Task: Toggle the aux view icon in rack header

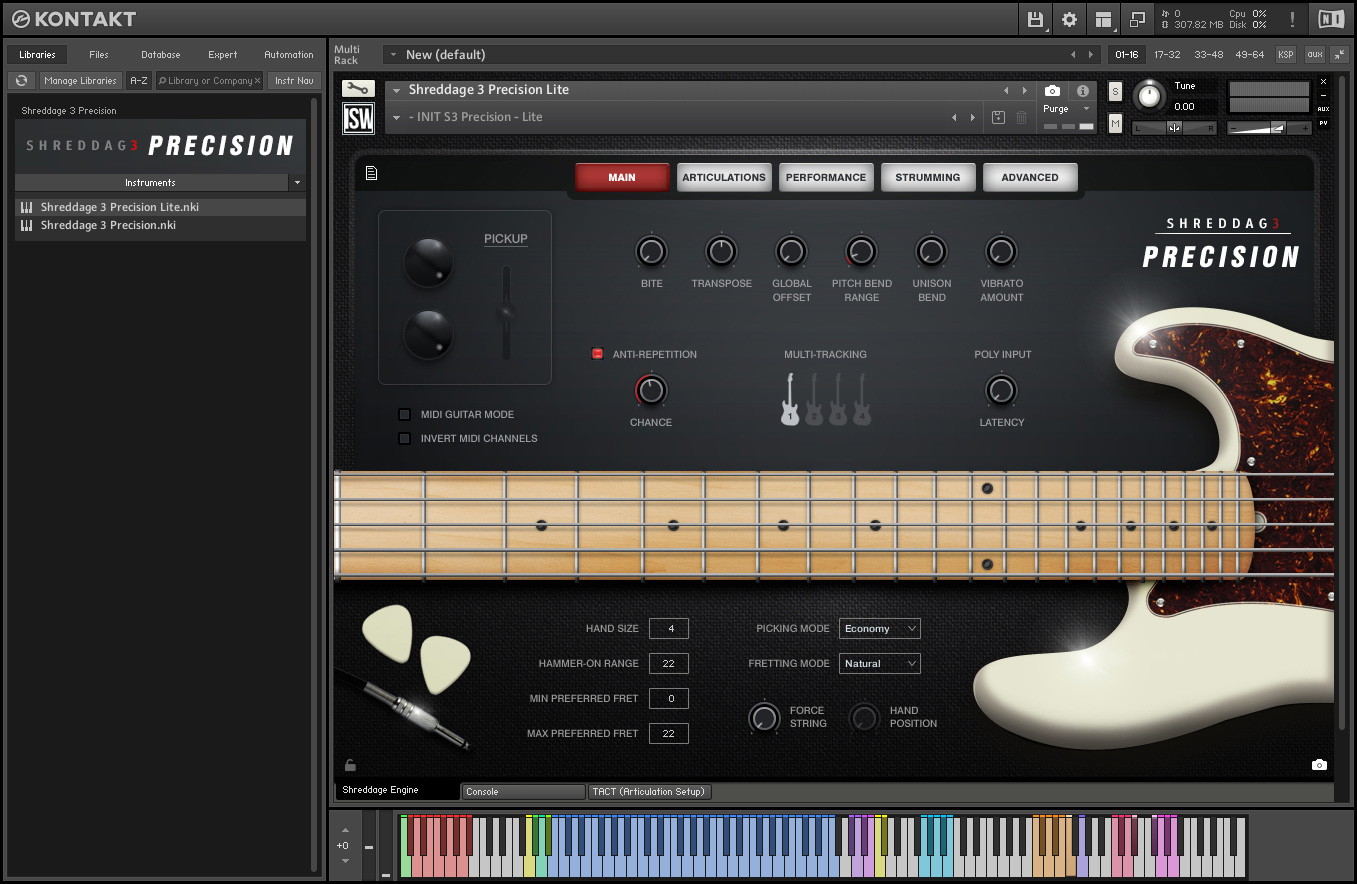Action: tap(1314, 54)
